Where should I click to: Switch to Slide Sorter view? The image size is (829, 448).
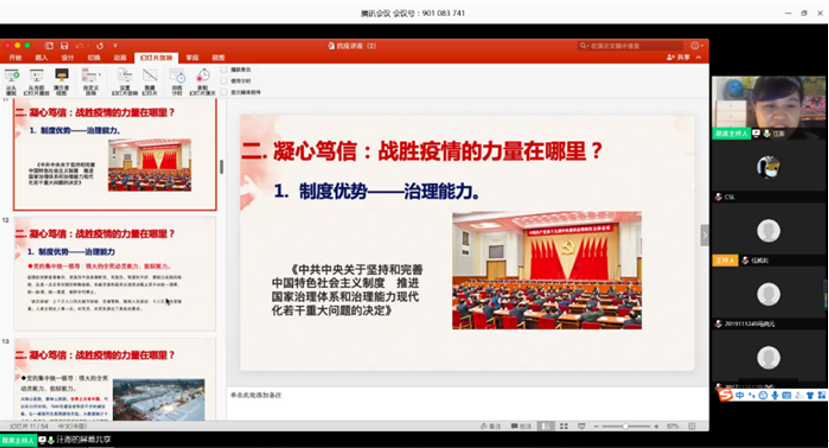(x=564, y=426)
